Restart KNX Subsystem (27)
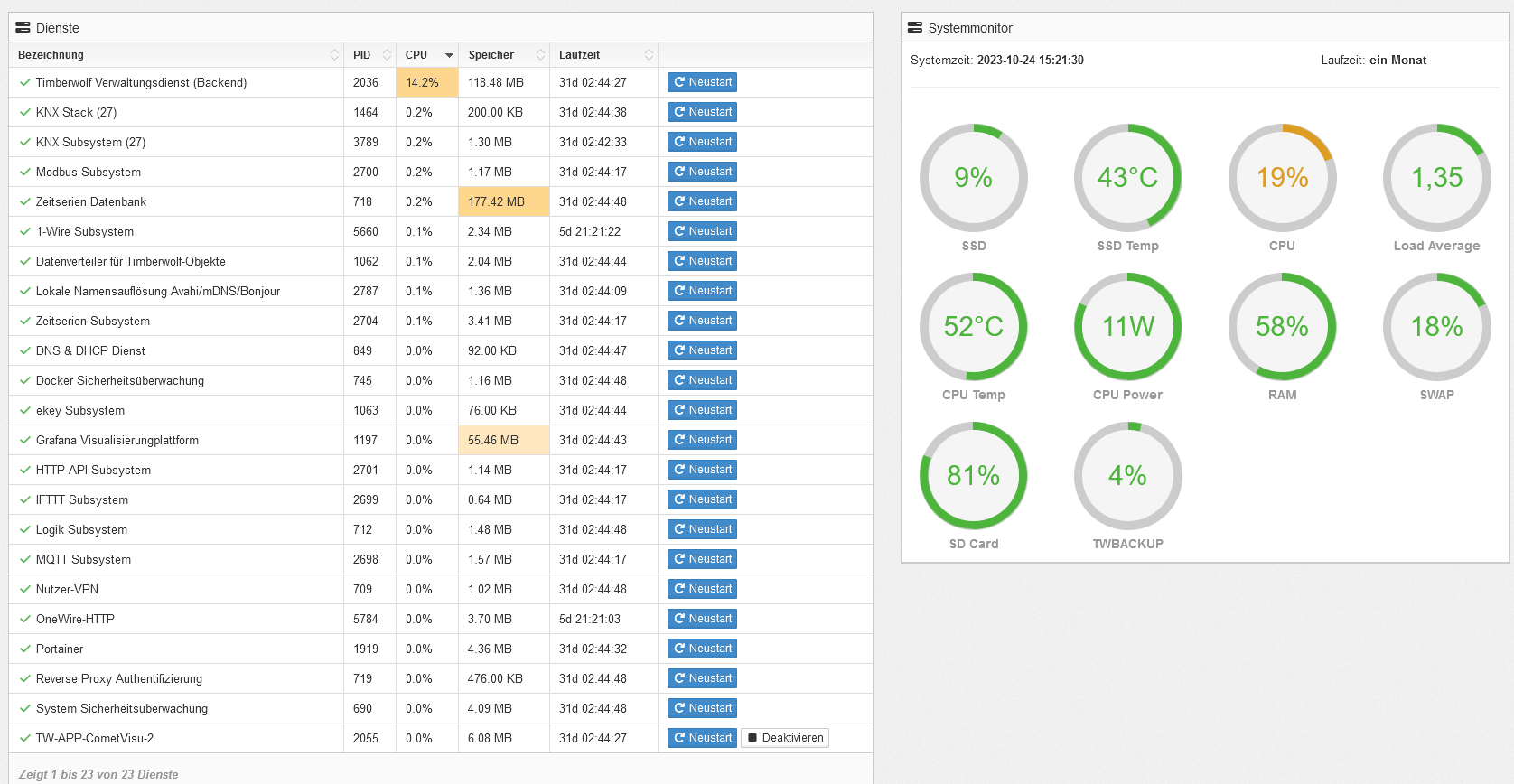1514x784 pixels. pyautogui.click(x=702, y=142)
